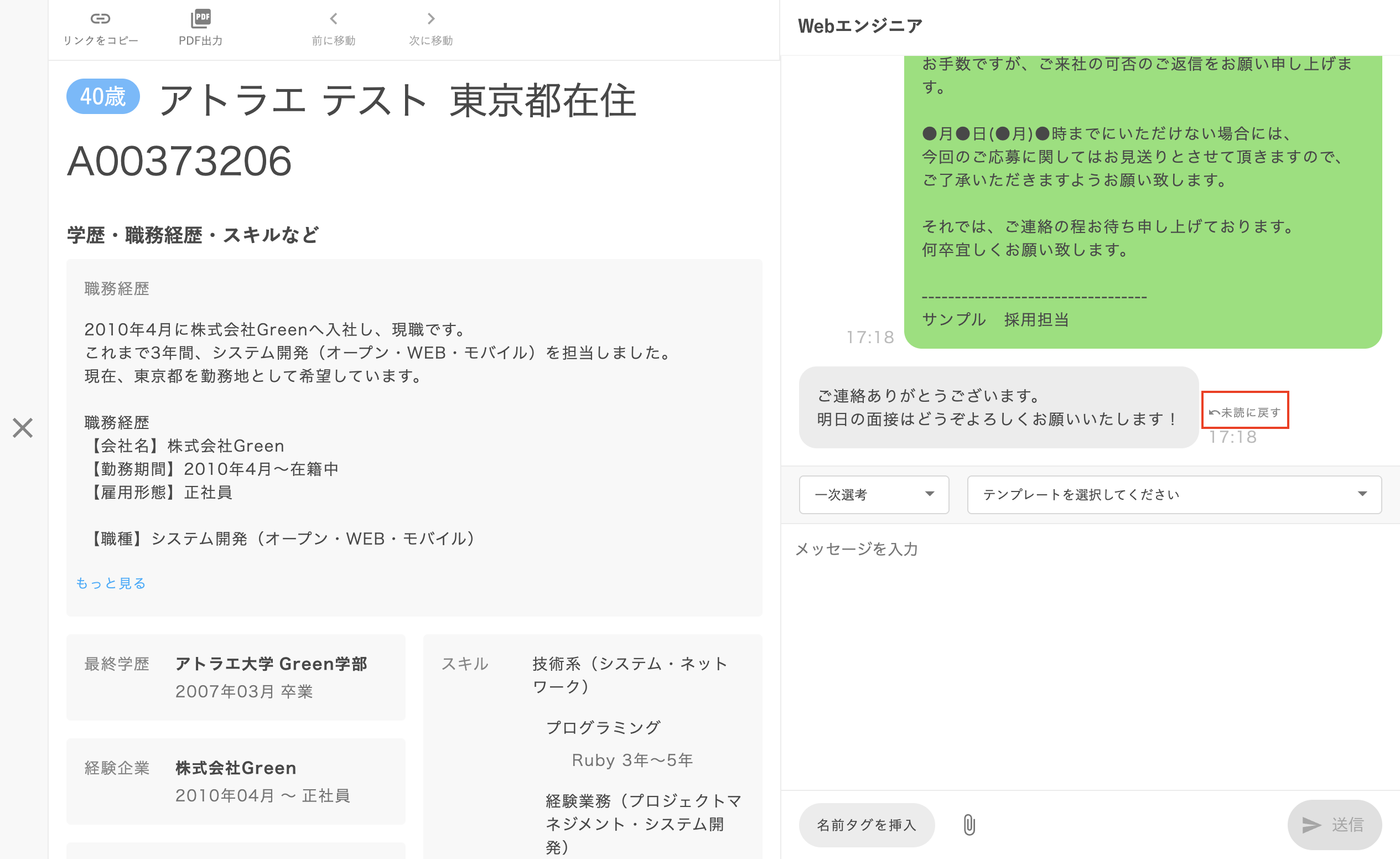Image resolution: width=1400 pixels, height=859 pixels.
Task: Click the 株式会社Green company experience entry
Action: pos(236,768)
